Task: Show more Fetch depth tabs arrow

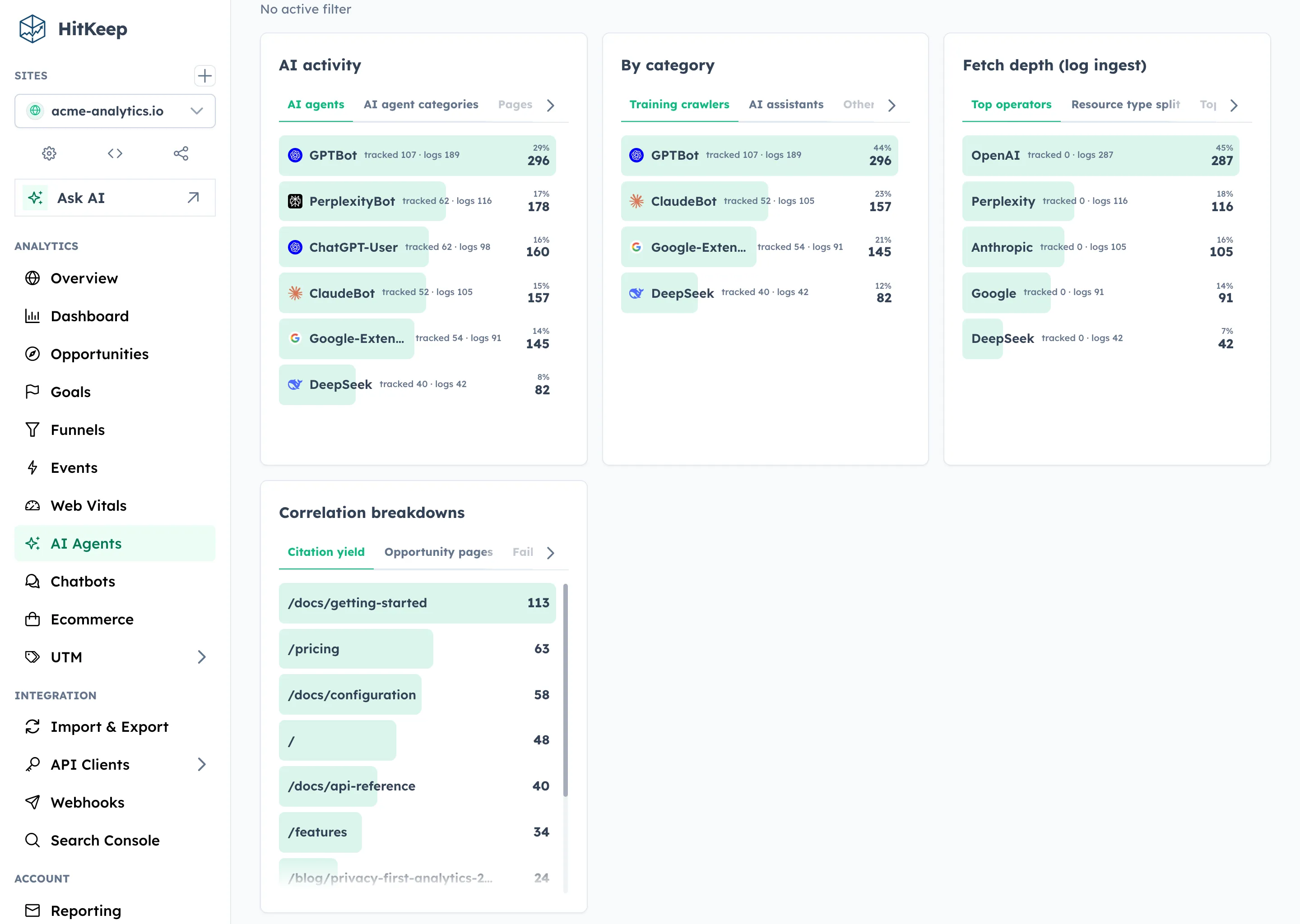Action: tap(1234, 105)
